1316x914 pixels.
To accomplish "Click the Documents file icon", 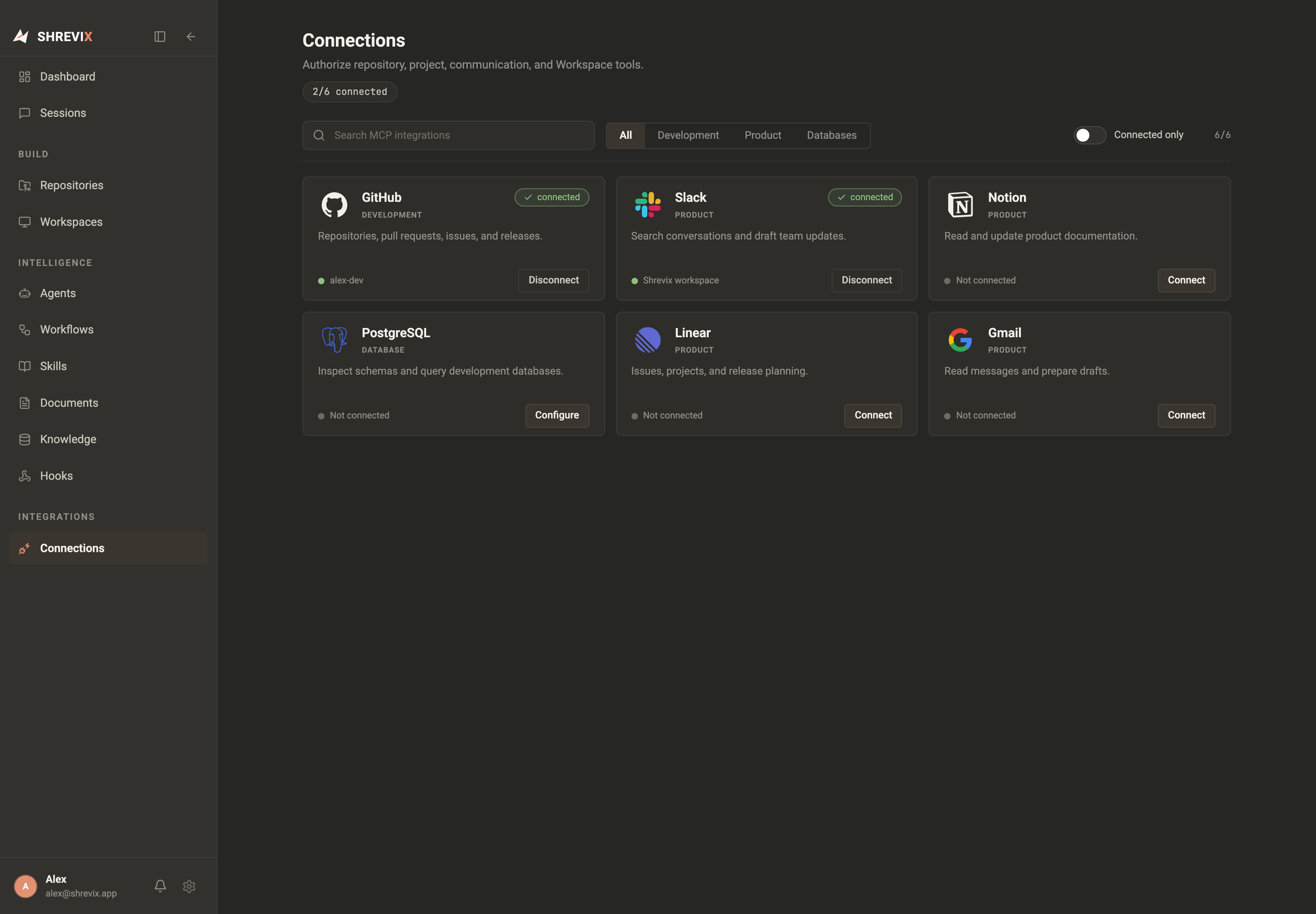I will [x=25, y=403].
